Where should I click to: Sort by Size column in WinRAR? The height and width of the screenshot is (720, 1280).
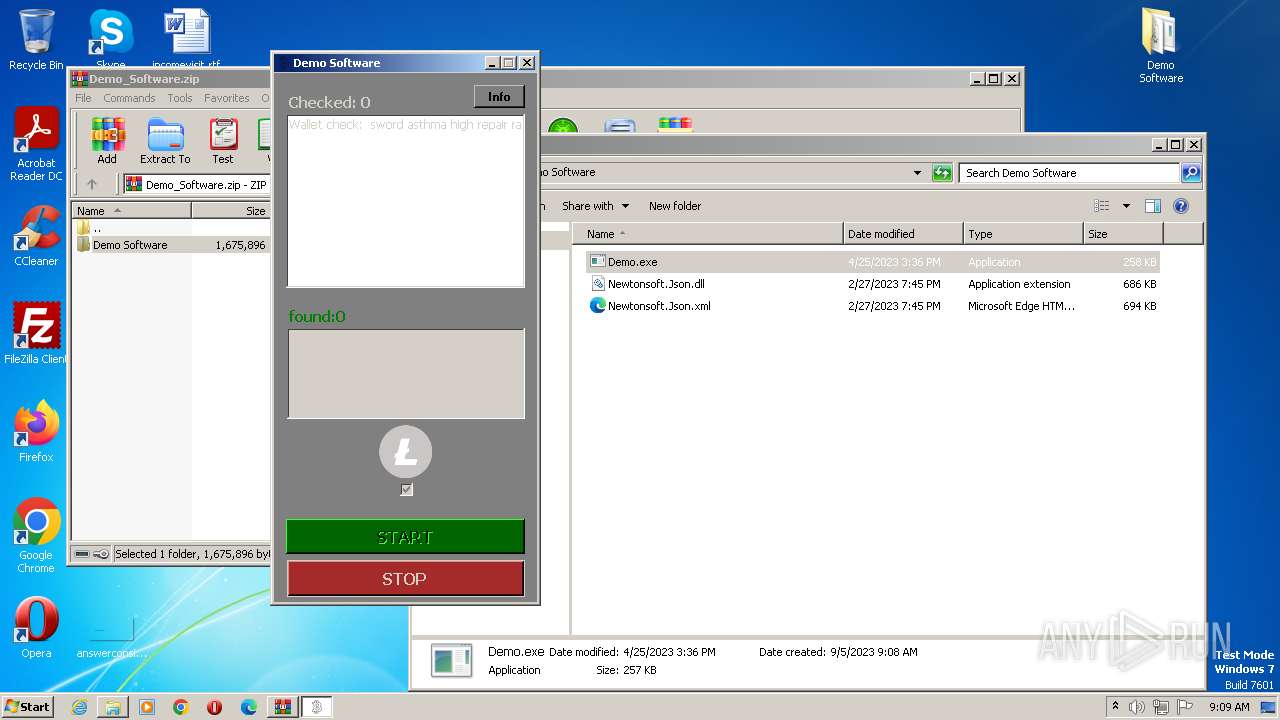pyautogui.click(x=231, y=211)
